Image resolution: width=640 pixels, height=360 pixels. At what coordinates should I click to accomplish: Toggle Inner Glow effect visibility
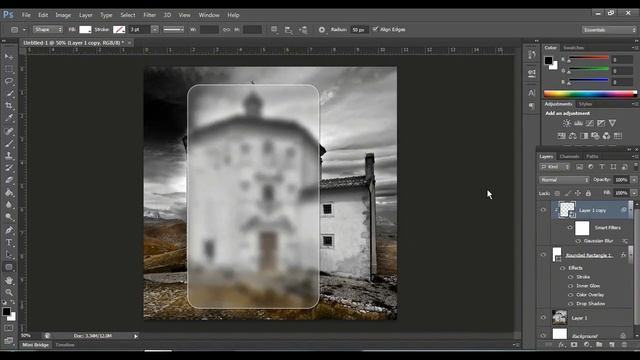[x=571, y=286]
